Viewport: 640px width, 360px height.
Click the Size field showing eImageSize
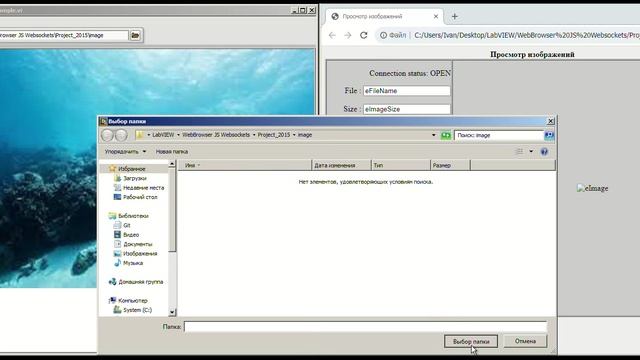click(x=407, y=109)
